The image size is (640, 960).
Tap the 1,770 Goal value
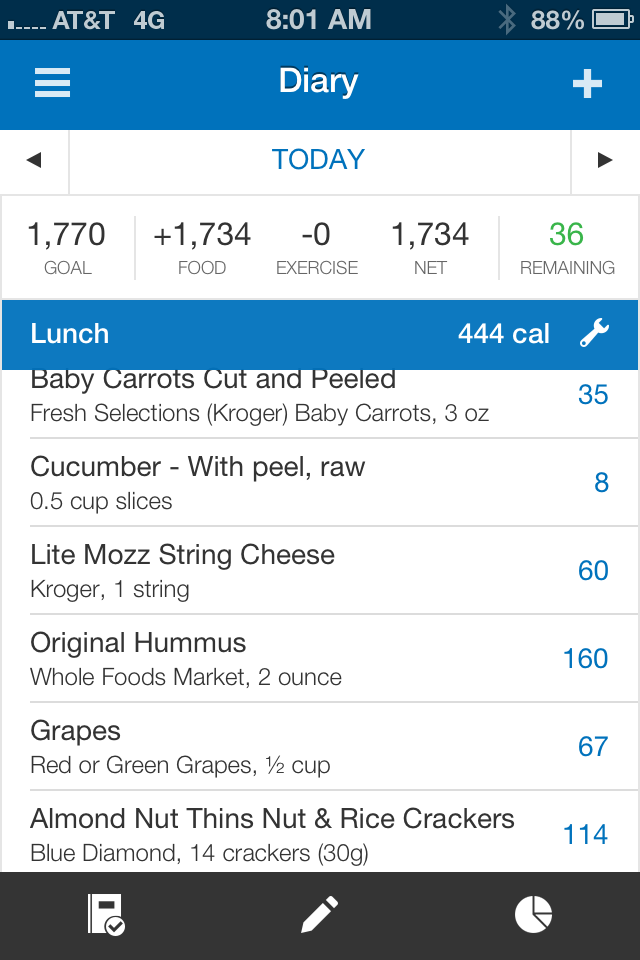(67, 234)
